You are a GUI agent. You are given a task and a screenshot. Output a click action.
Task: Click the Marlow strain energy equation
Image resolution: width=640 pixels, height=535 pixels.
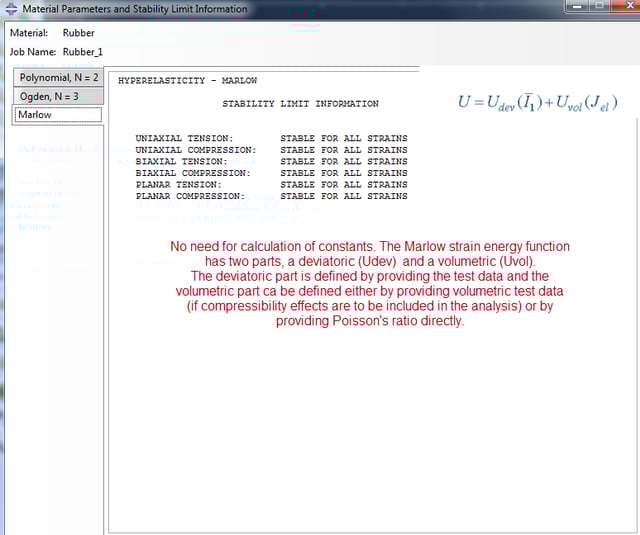tap(538, 102)
